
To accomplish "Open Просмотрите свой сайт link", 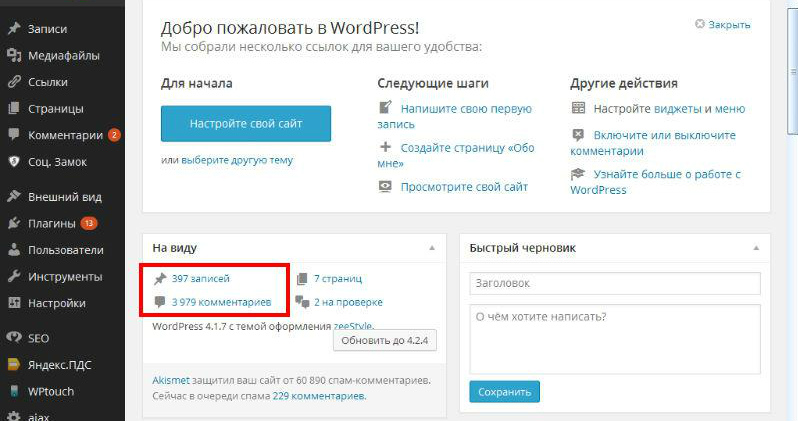I will point(464,187).
